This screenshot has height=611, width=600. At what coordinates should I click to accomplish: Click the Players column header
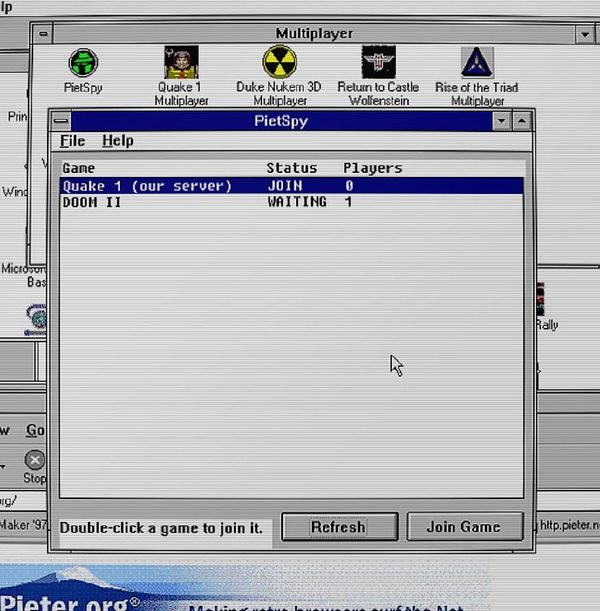[372, 168]
